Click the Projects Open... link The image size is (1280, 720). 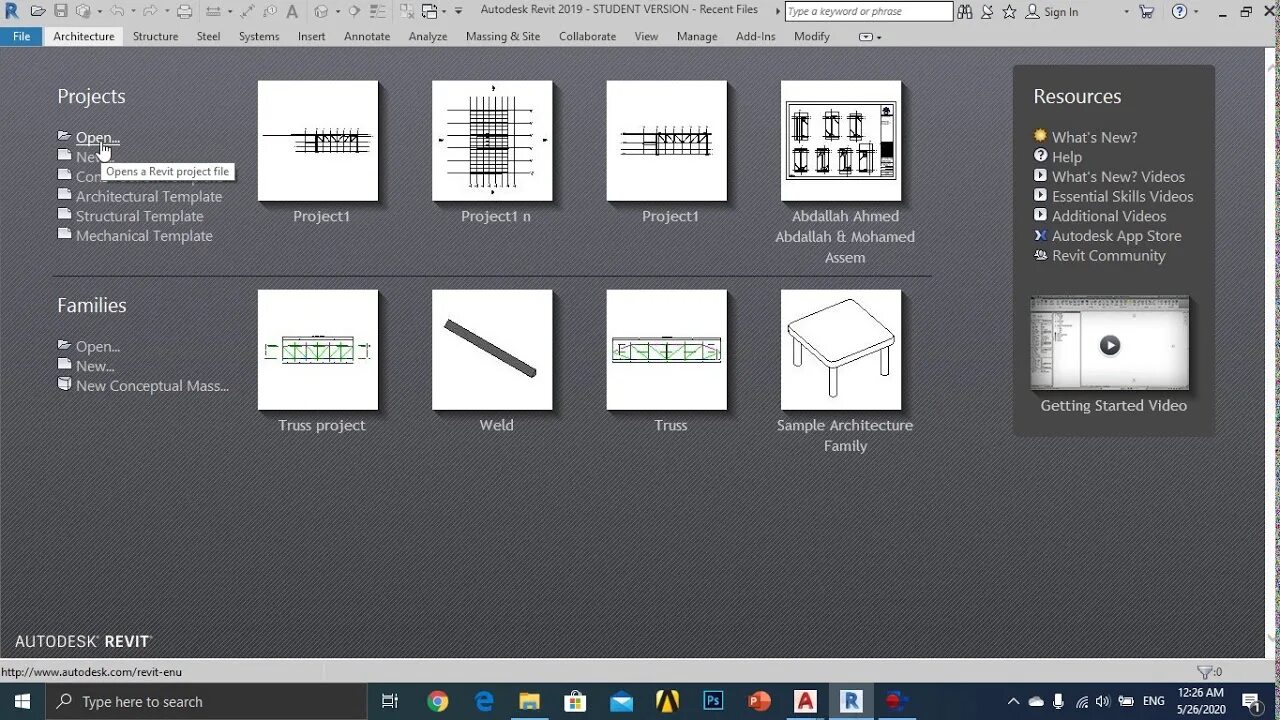98,137
